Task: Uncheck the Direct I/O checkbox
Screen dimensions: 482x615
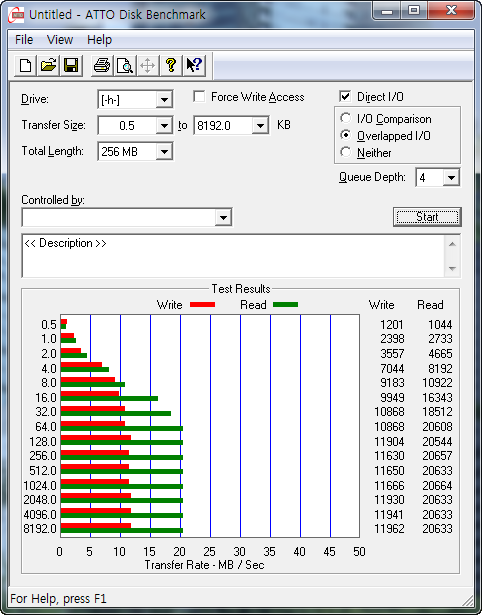Action: 345,96
